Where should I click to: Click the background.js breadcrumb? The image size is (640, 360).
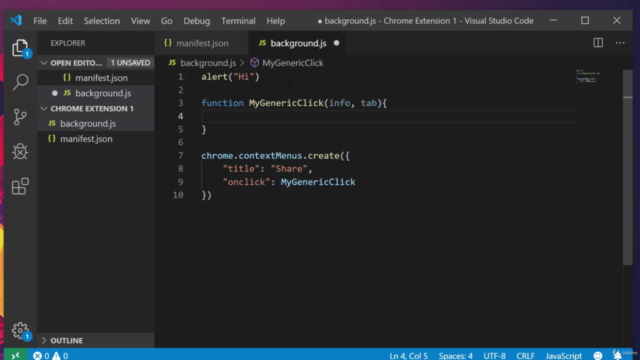tap(202, 63)
